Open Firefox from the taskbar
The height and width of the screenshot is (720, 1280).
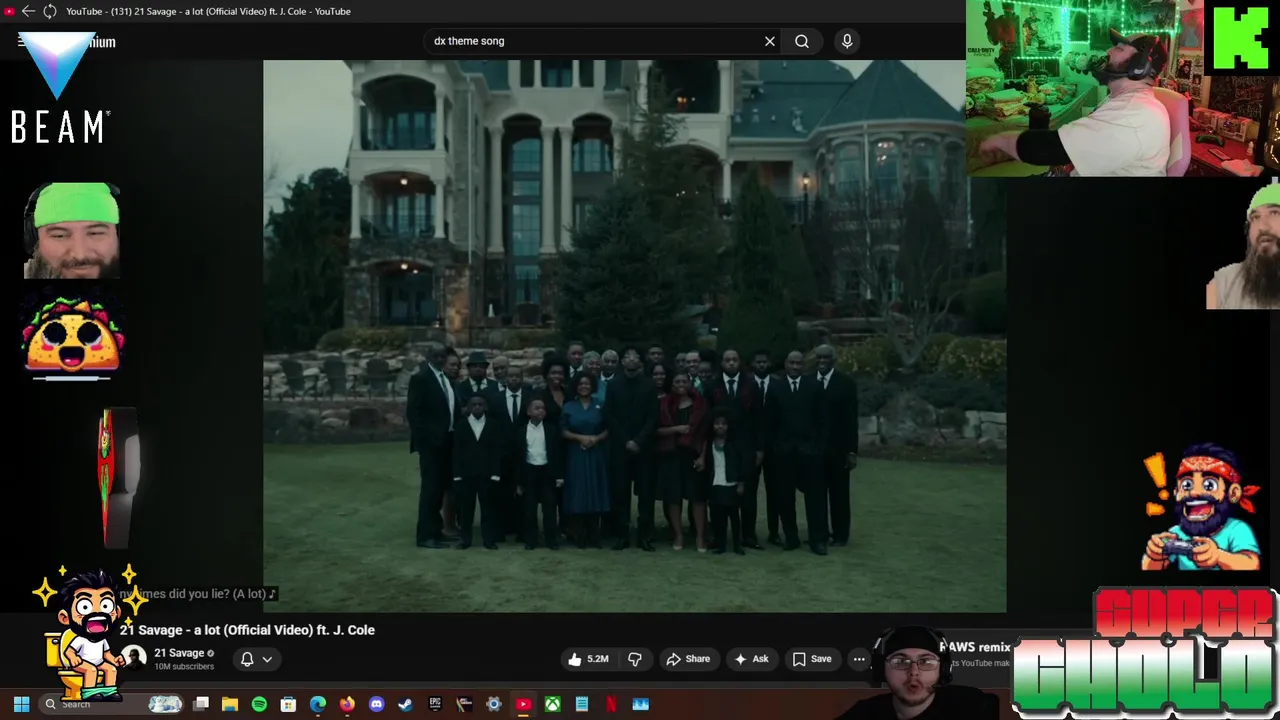tap(347, 704)
